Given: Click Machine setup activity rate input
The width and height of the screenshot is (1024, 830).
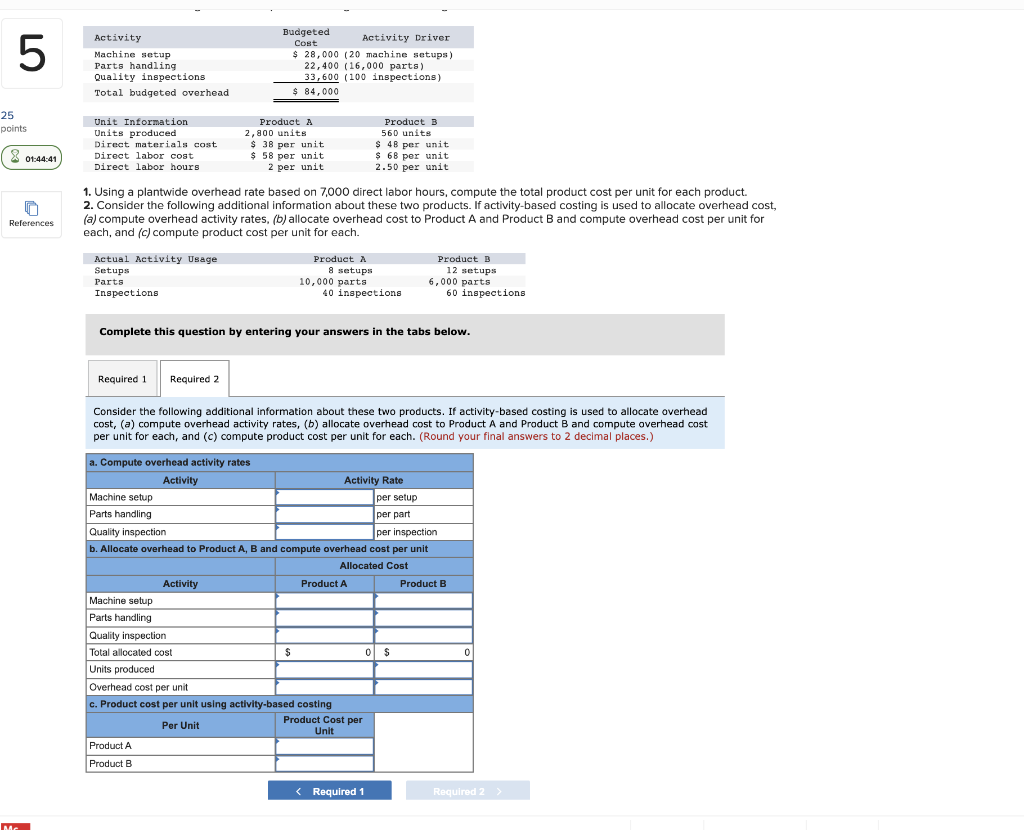Looking at the screenshot, I should coord(324,497).
